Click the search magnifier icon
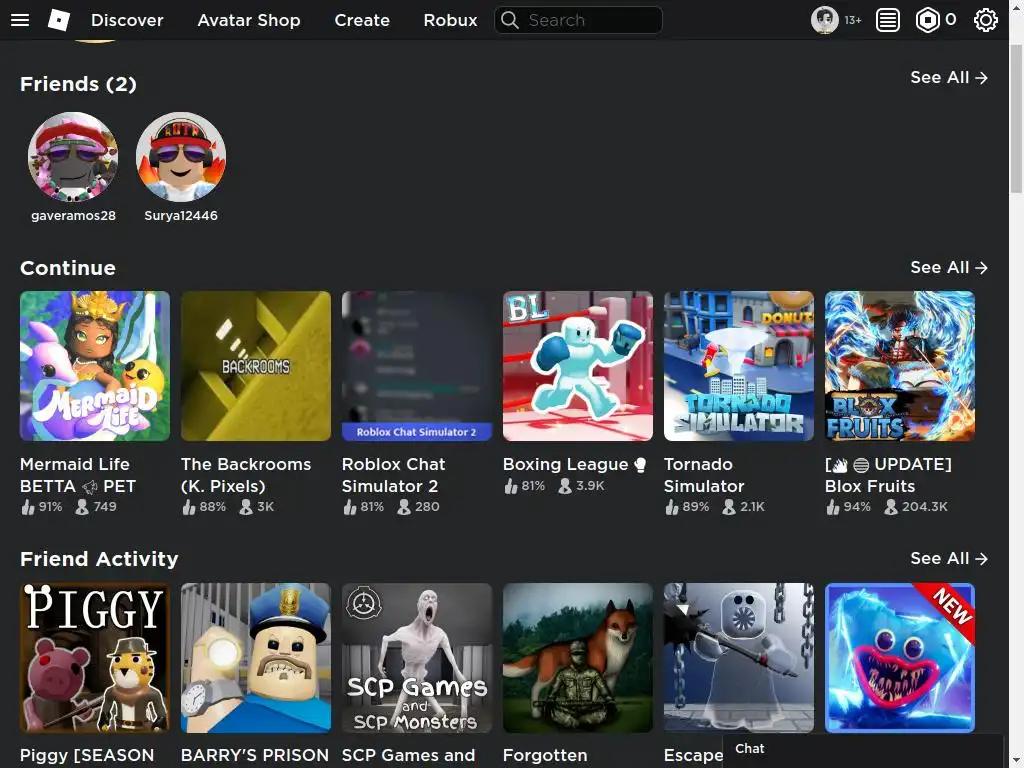 (x=509, y=20)
